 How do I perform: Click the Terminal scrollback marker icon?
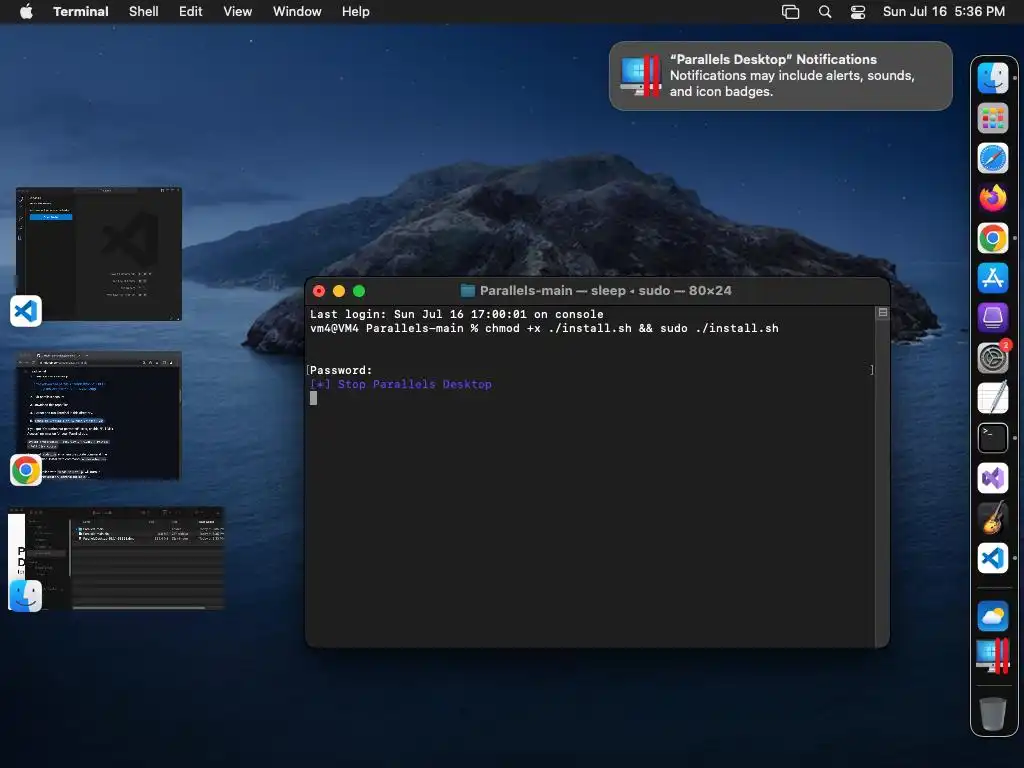(x=882, y=313)
